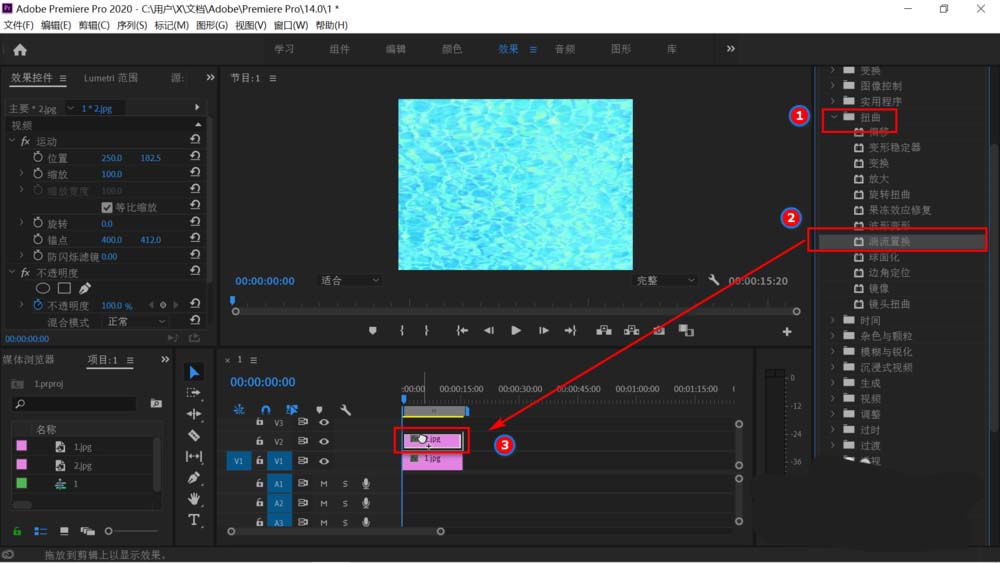Play the program monitor
Screen dimensions: 1000x563
(516, 330)
